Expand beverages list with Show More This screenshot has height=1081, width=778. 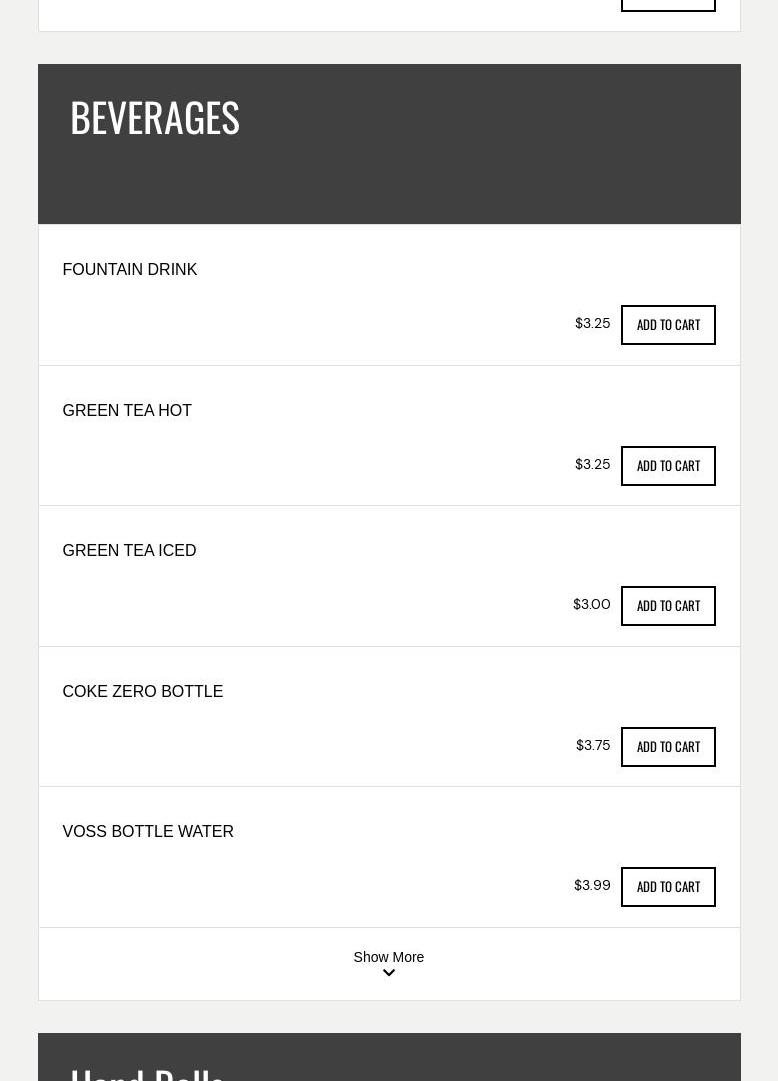pos(388,957)
